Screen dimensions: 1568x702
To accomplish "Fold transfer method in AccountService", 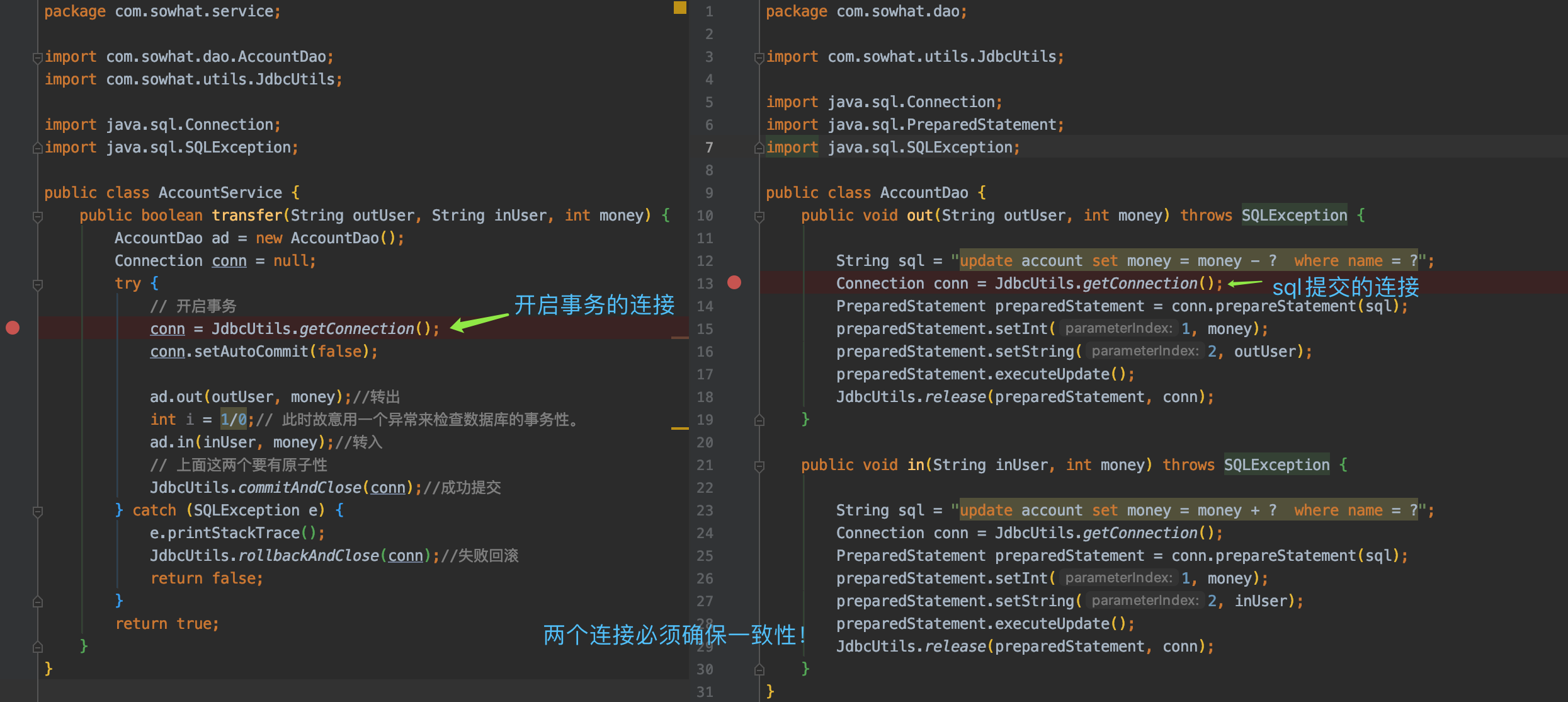I will [x=37, y=217].
